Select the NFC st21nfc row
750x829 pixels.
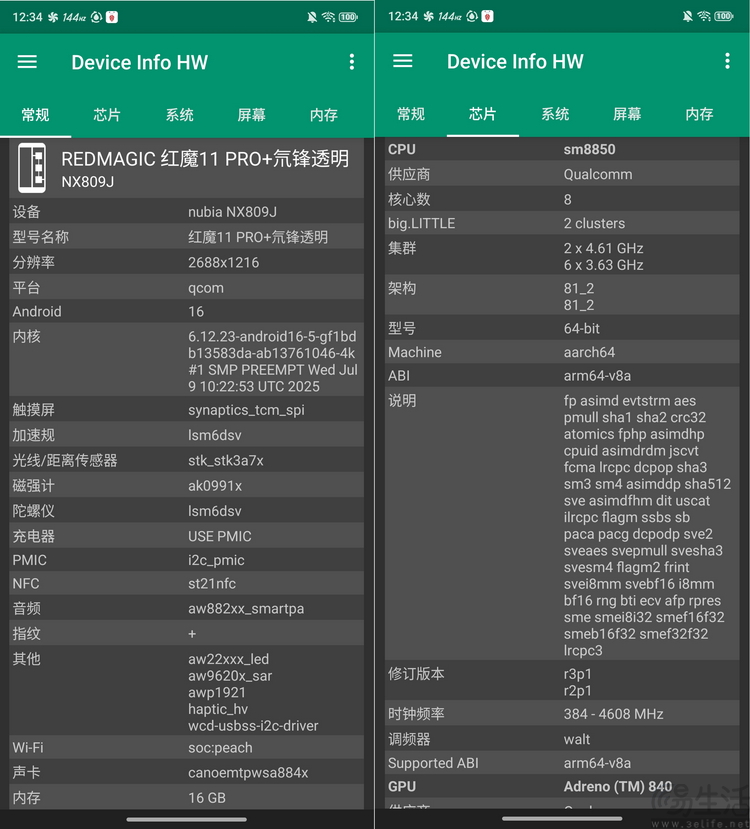(187, 584)
